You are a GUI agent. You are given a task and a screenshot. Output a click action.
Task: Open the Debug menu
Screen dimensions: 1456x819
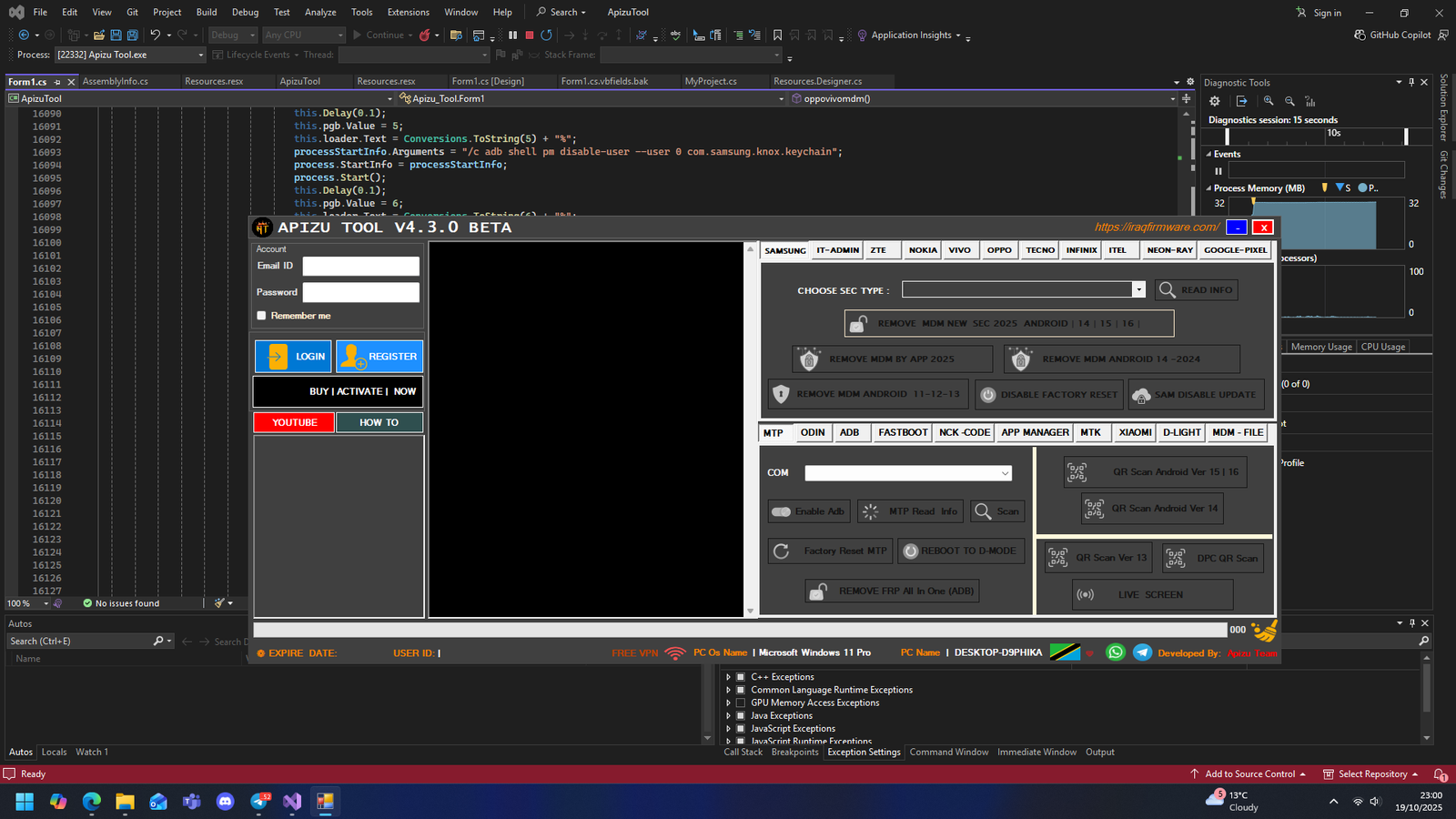click(245, 12)
